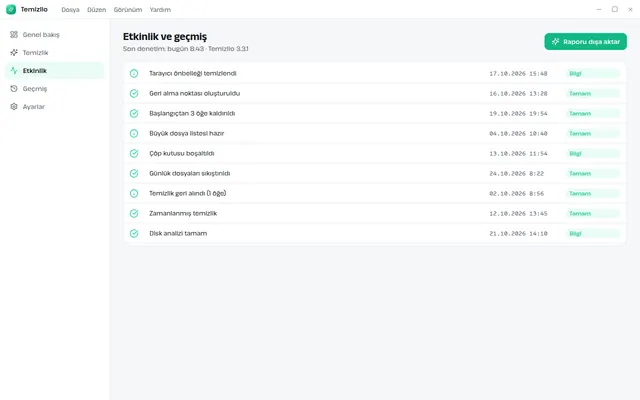Viewport: 640px width, 400px height.
Task: Switch to the Temizlik section
Action: (55, 53)
